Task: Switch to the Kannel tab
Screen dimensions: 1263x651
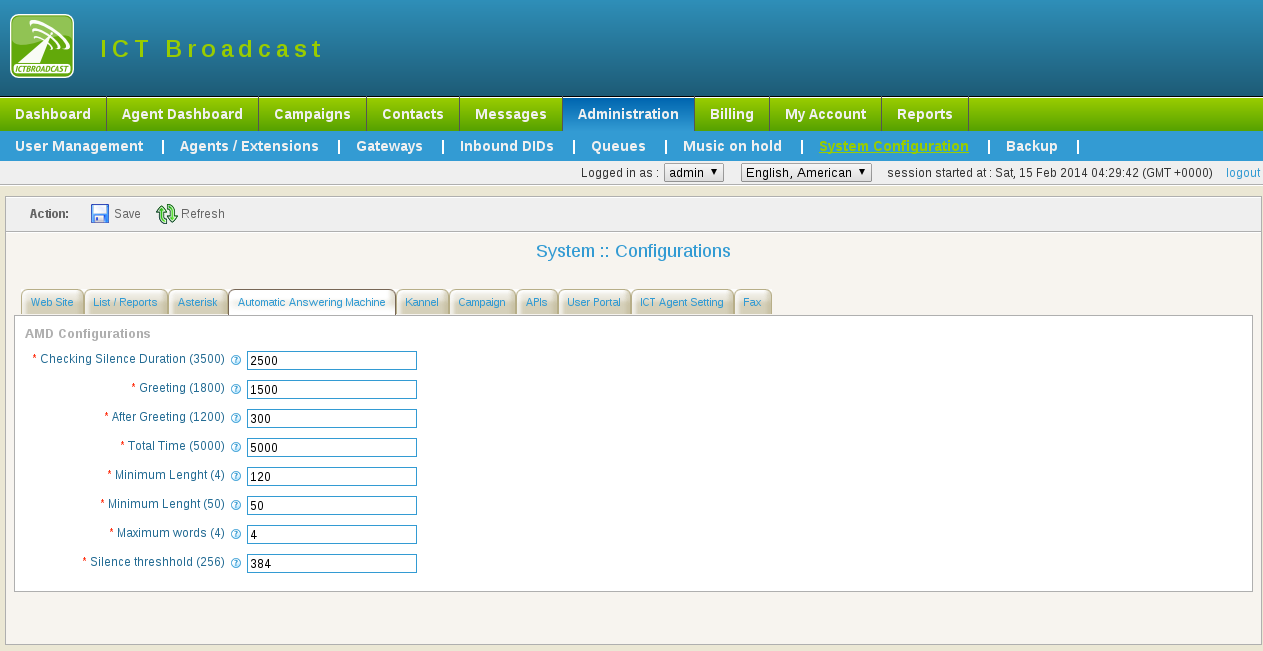Action: [x=422, y=302]
